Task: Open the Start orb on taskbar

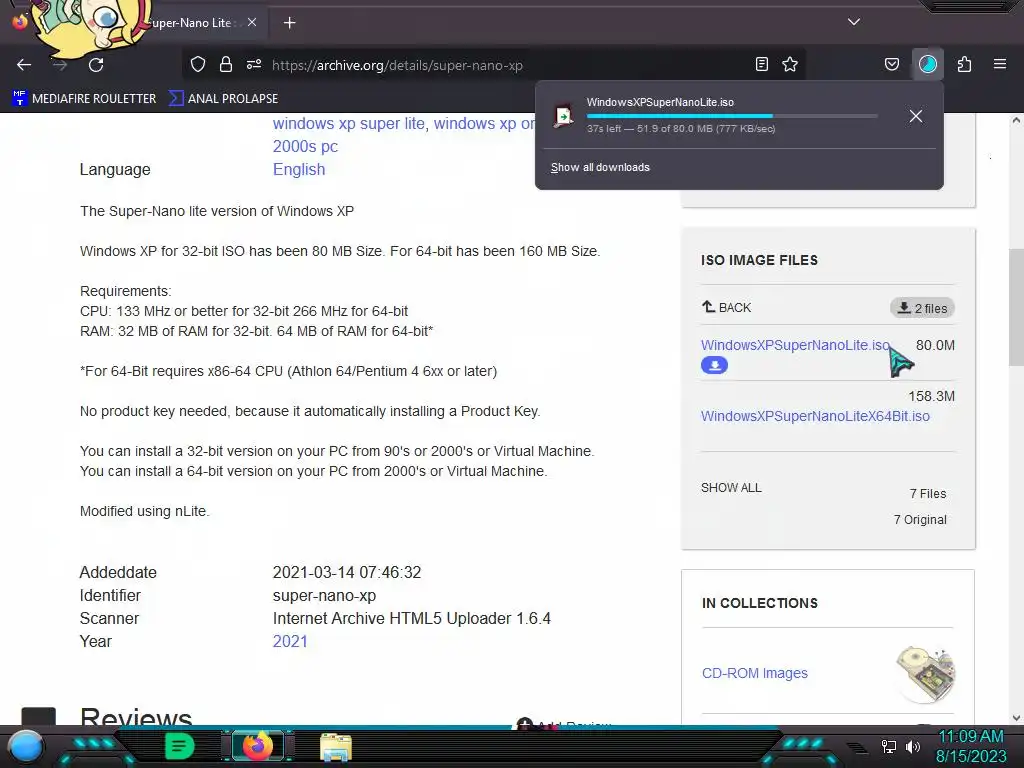Action: tap(25, 747)
